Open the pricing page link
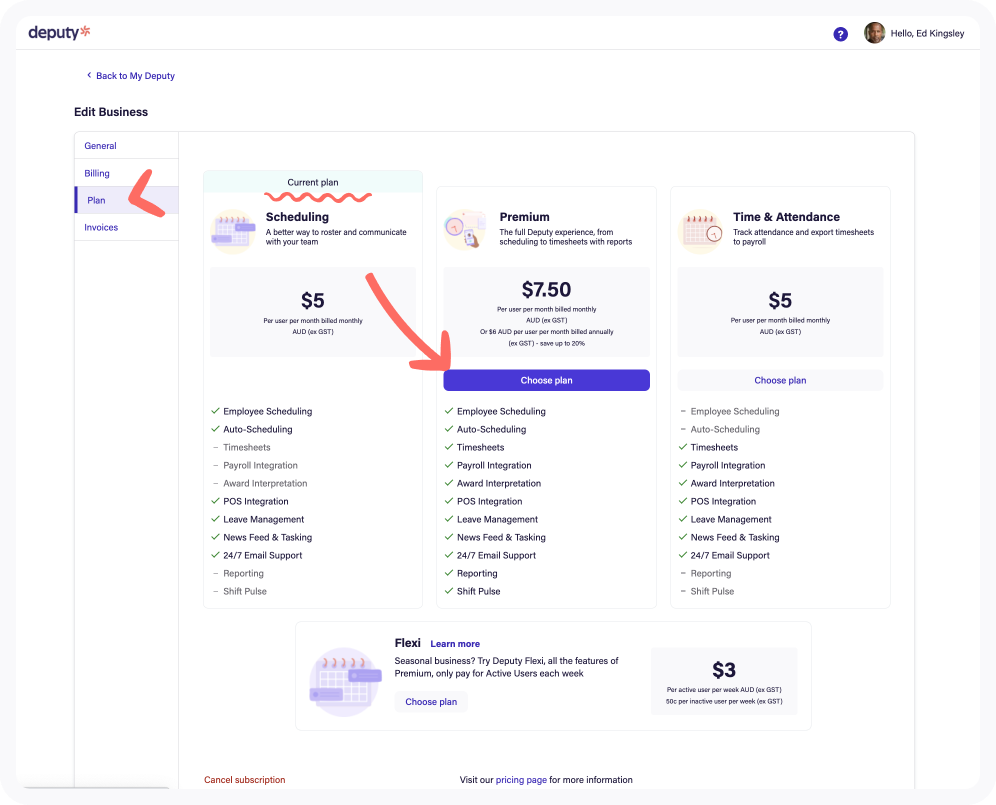Screen dimensions: 996x805 pos(521,780)
